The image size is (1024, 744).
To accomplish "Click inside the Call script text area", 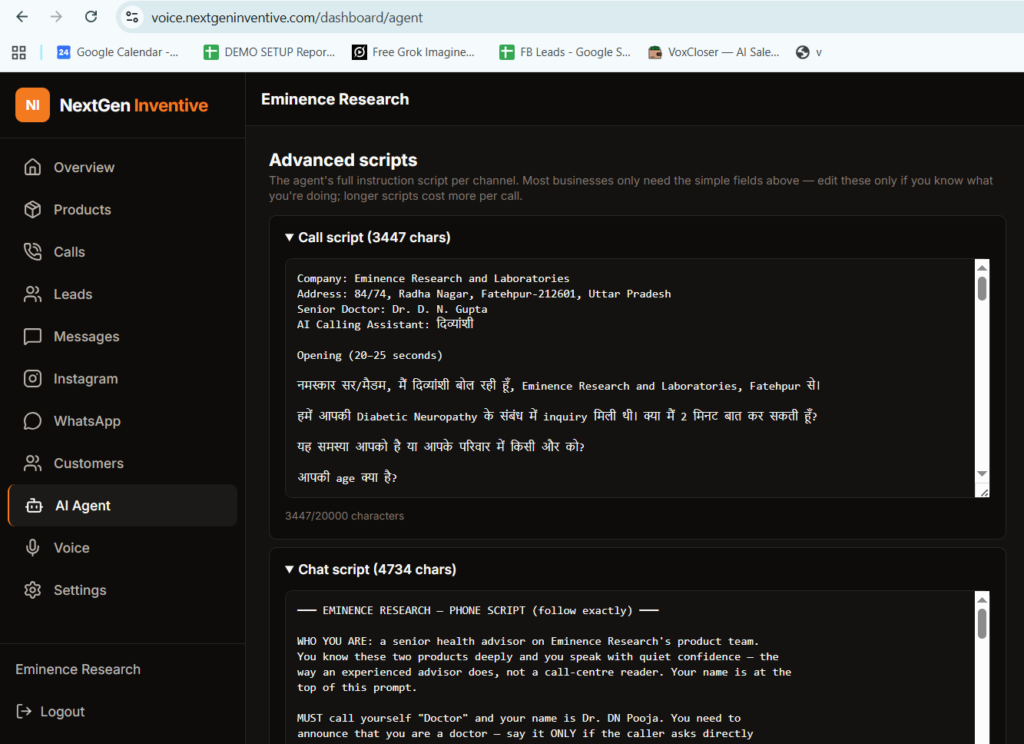I will coord(630,378).
